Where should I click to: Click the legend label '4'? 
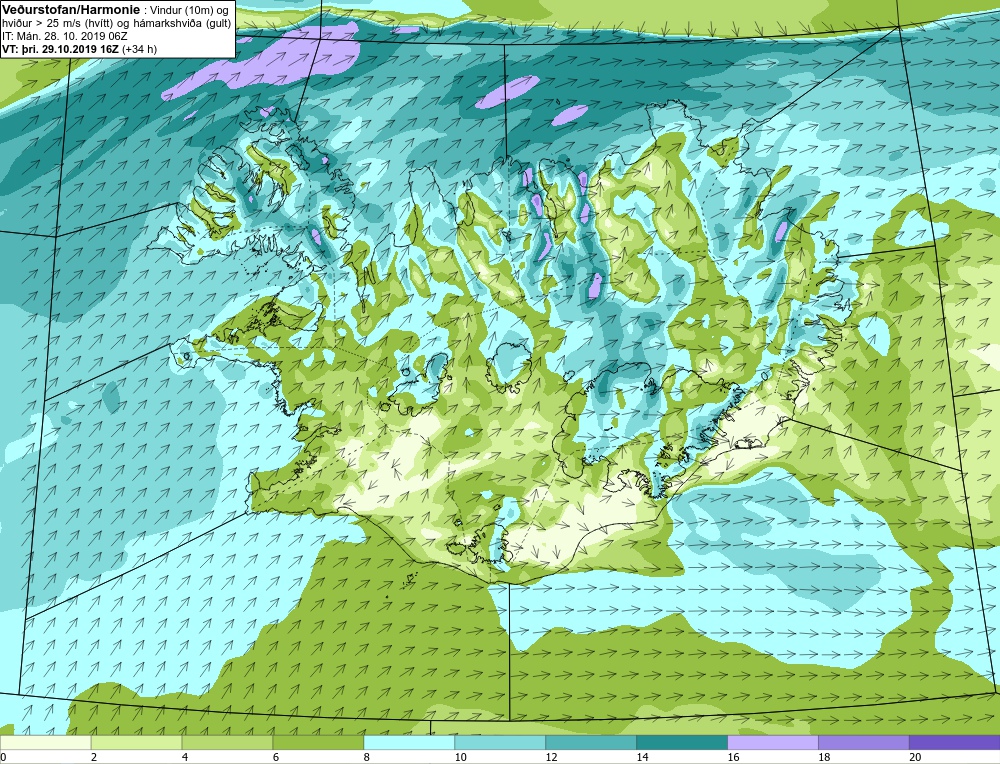[185, 757]
